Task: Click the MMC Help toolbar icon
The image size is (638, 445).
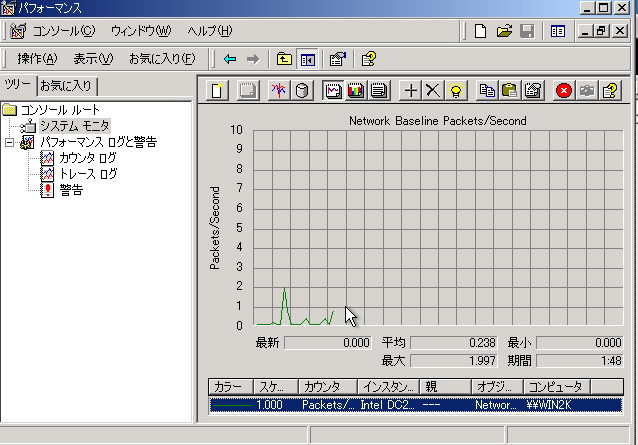Action: (x=369, y=59)
